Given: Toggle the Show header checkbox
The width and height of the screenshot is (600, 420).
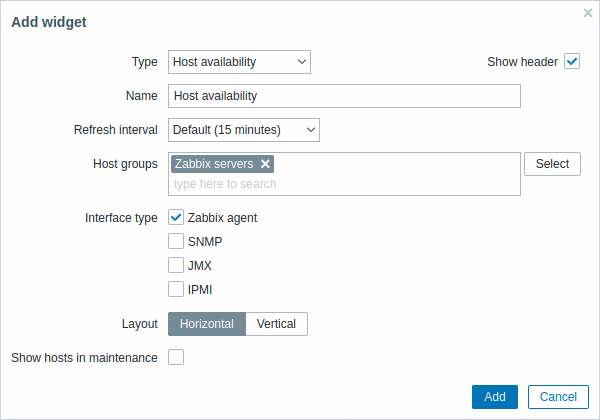Looking at the screenshot, I should (572, 62).
